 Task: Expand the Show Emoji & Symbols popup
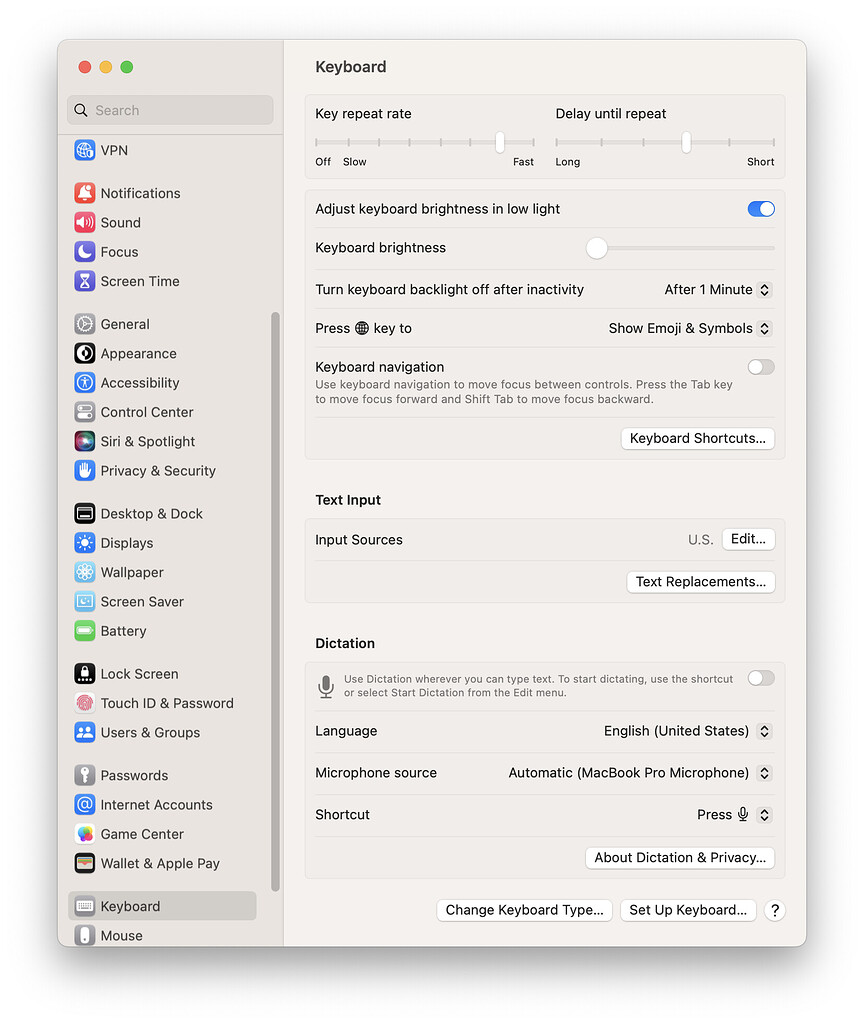point(689,328)
